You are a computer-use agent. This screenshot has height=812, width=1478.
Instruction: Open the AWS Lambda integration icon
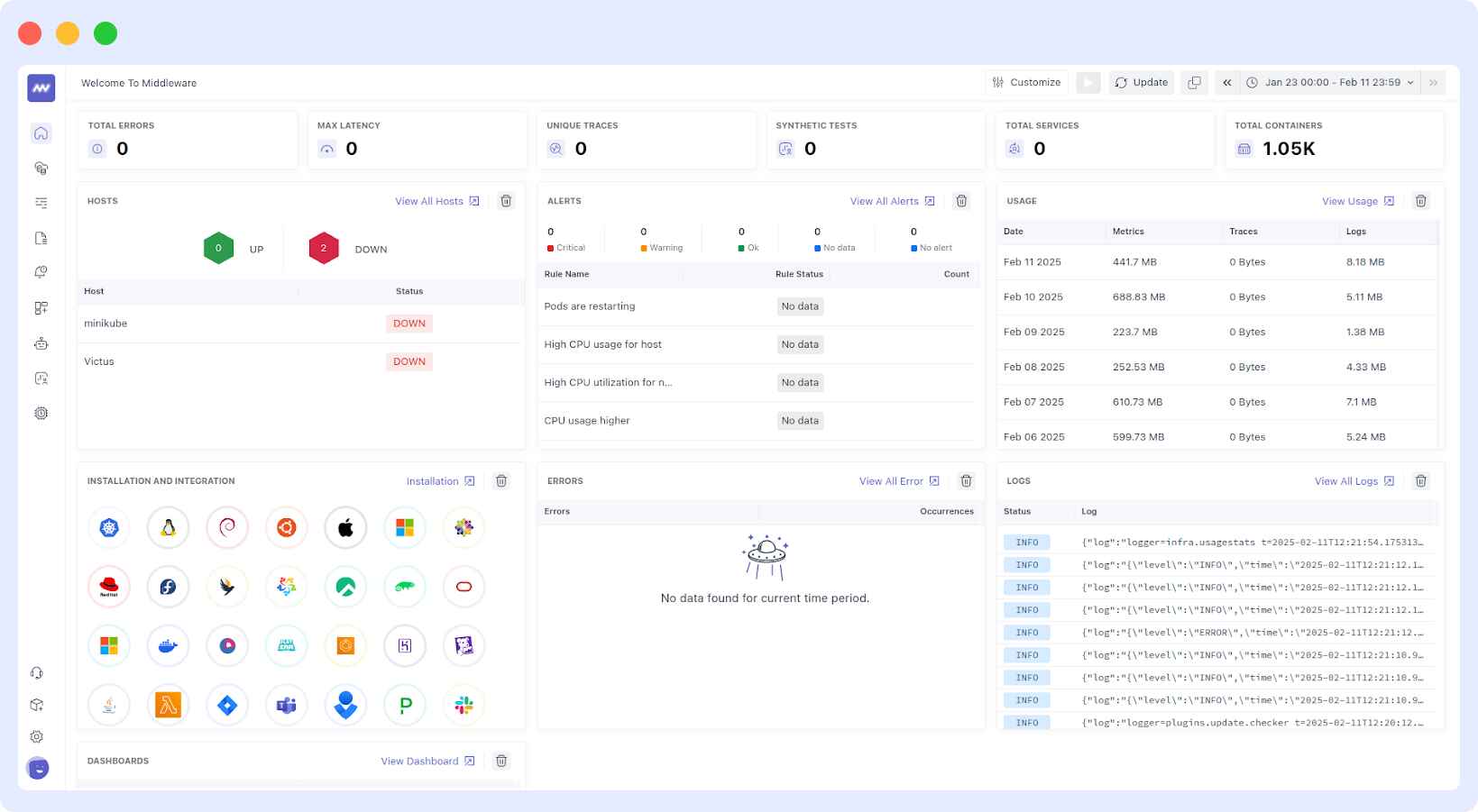[x=168, y=705]
